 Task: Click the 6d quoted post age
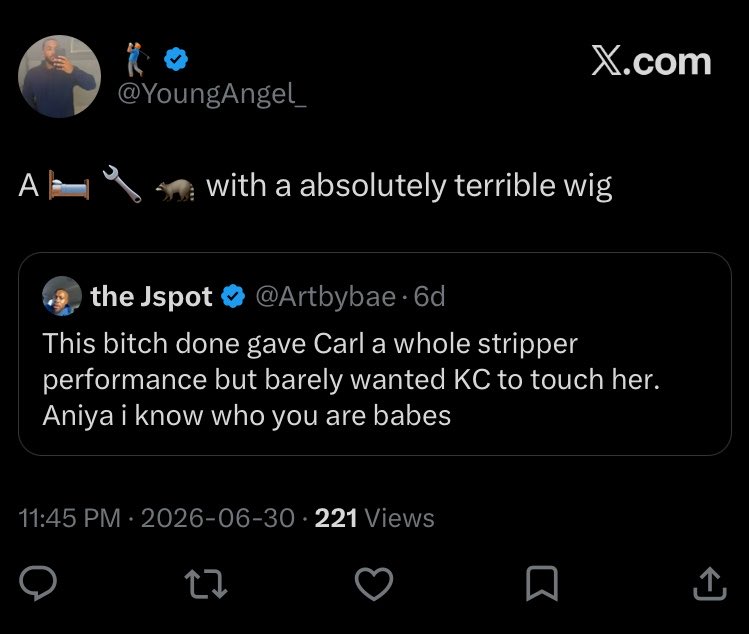(x=429, y=297)
